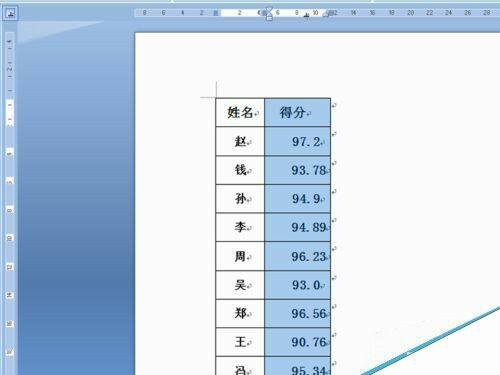Viewport: 500px width, 375px height.
Task: Click the vertical ruler on the left
Action: coord(10,203)
